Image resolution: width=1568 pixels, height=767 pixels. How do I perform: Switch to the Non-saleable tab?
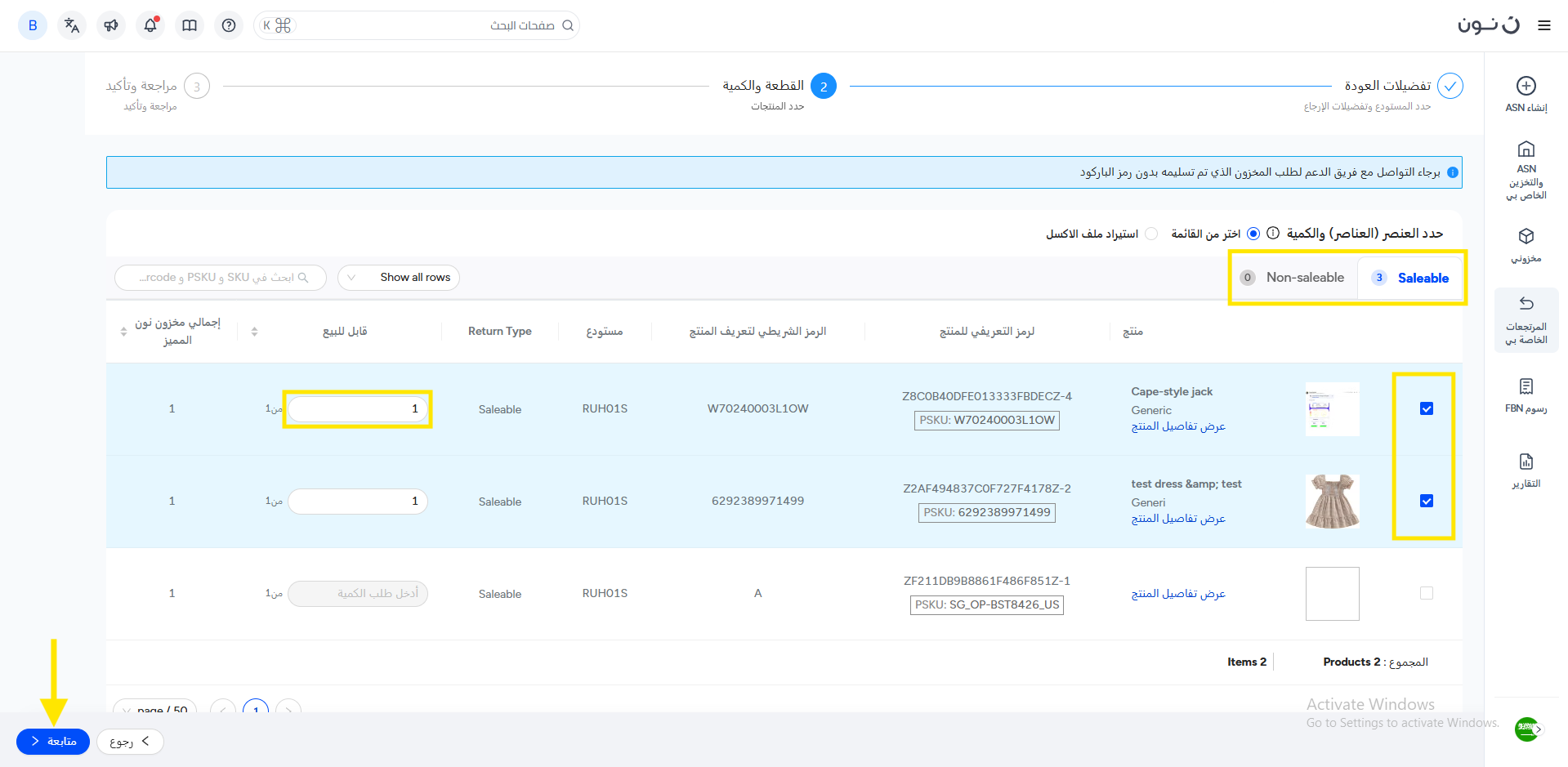[x=1293, y=278]
